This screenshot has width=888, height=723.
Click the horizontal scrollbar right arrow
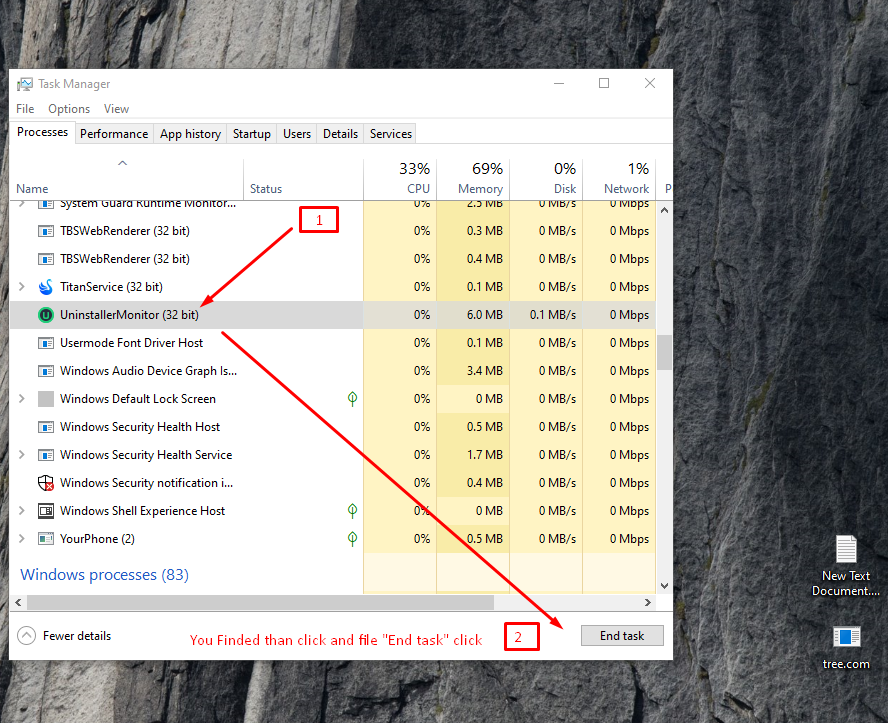point(648,602)
